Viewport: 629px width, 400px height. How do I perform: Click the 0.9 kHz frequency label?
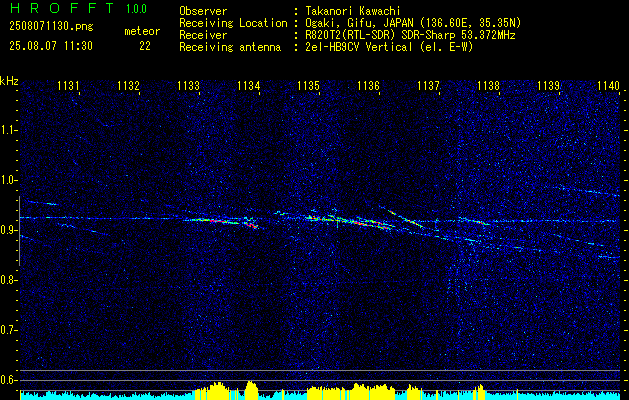[8, 230]
